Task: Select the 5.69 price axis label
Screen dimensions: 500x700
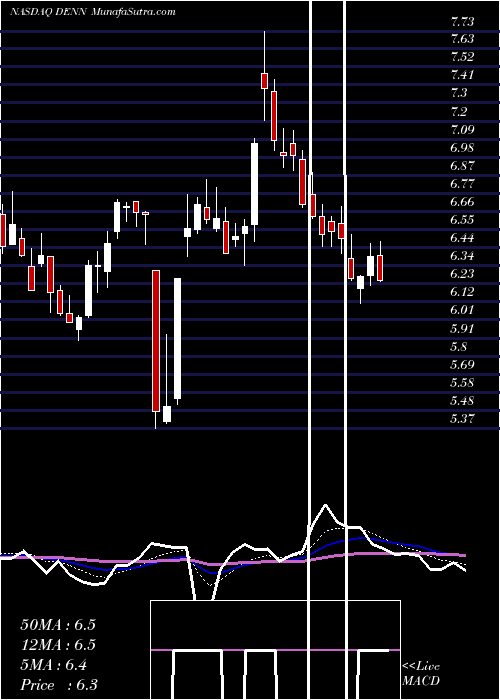Action: 462,365
